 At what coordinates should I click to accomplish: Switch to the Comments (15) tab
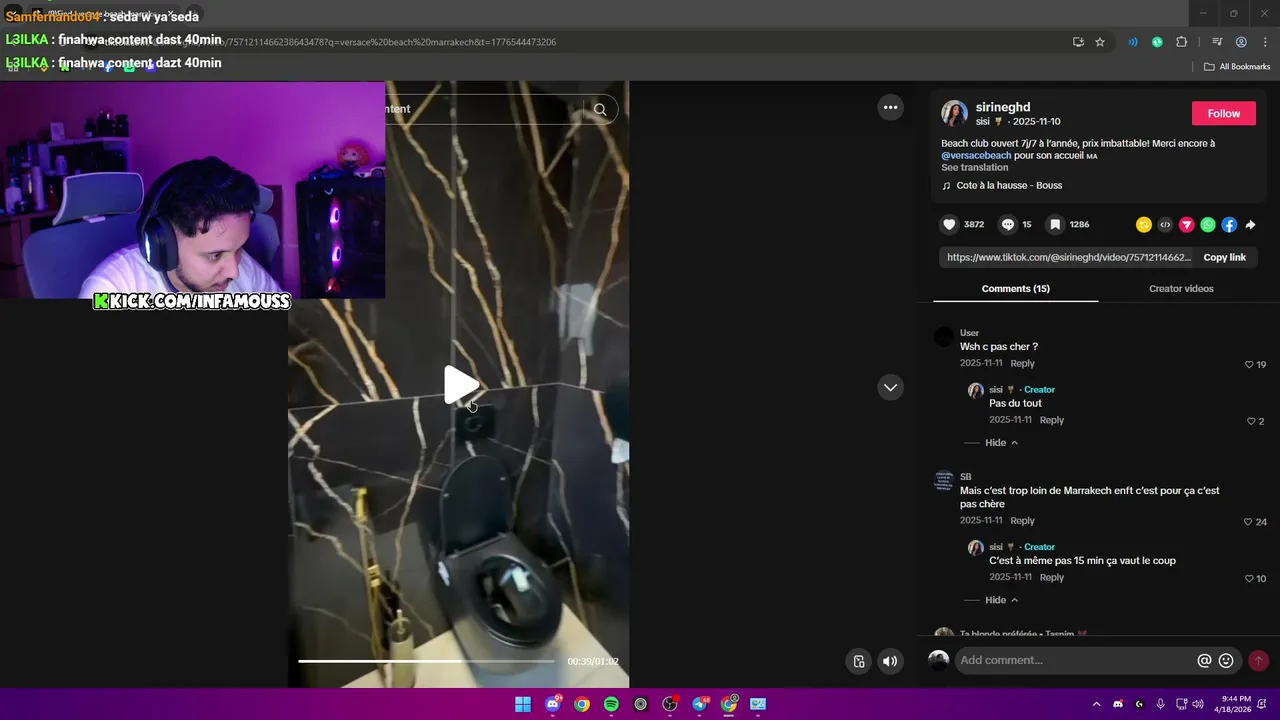click(1015, 288)
